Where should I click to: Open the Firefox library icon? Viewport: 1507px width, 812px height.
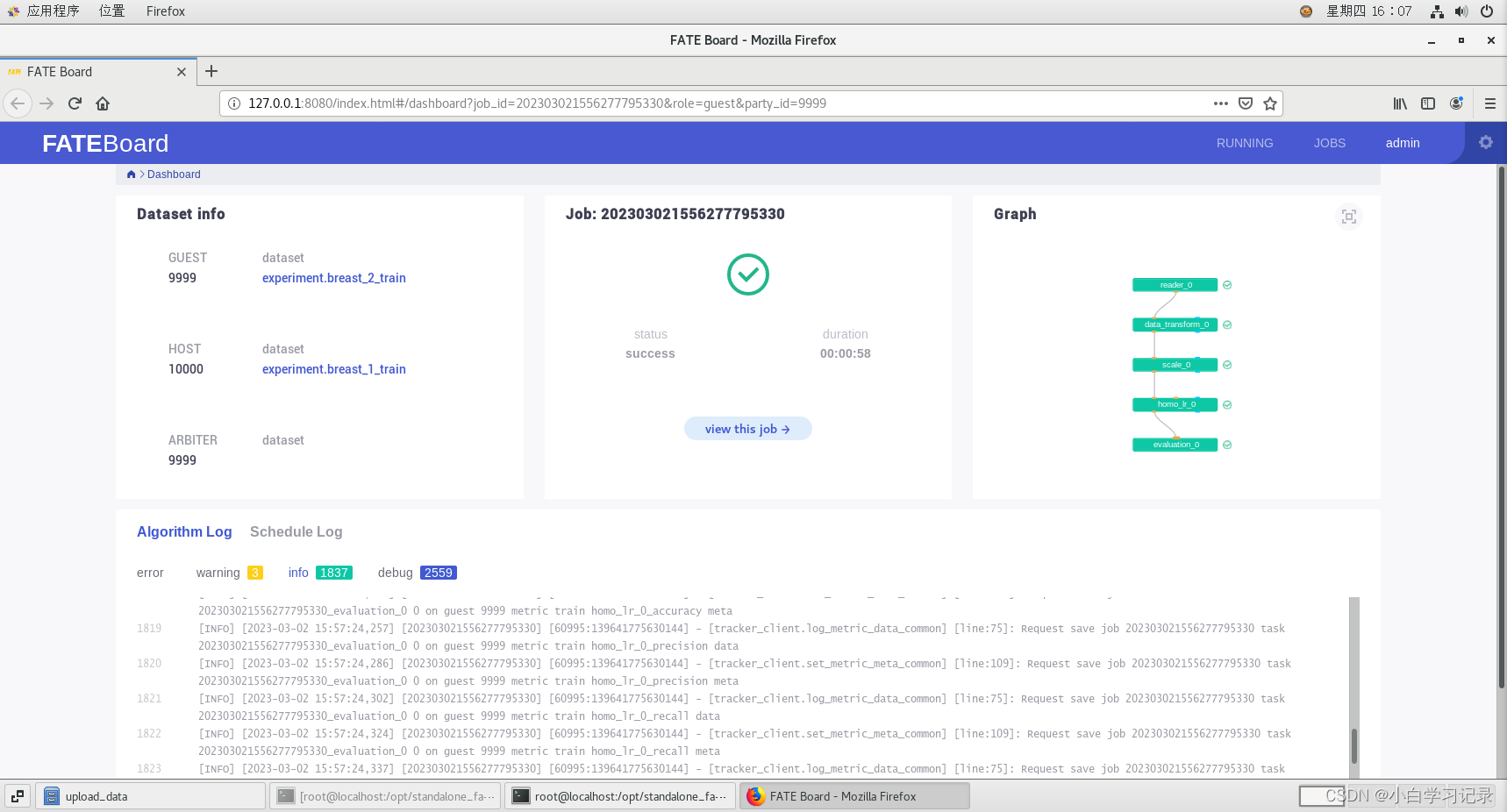tap(1400, 103)
